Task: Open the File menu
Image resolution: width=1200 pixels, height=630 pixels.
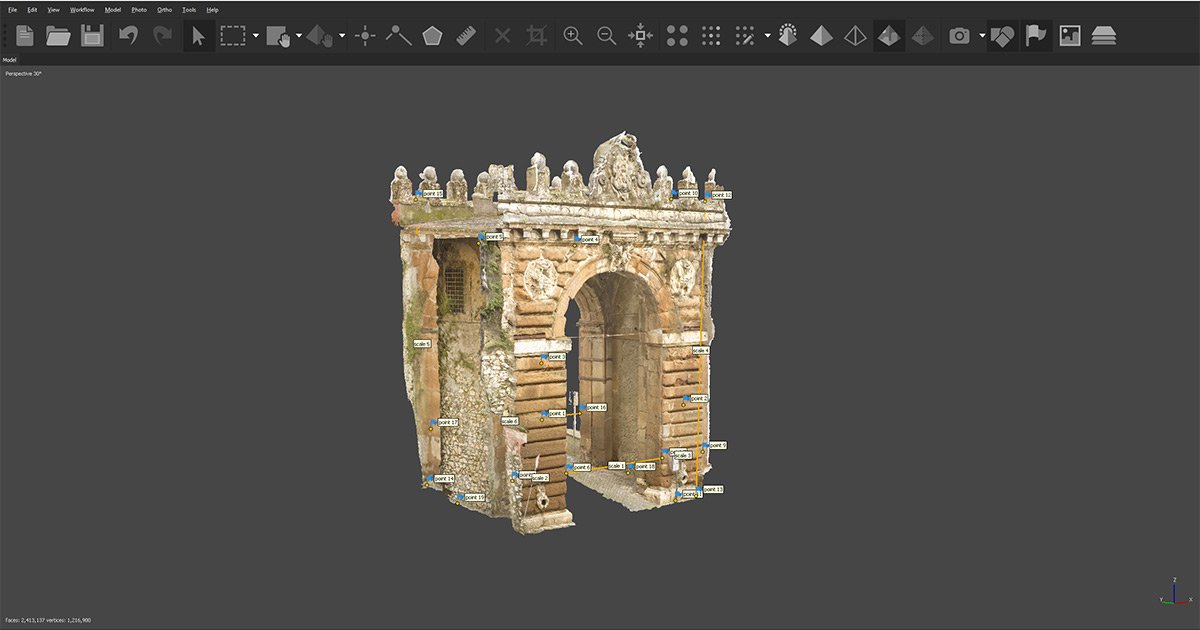Action: (13, 9)
